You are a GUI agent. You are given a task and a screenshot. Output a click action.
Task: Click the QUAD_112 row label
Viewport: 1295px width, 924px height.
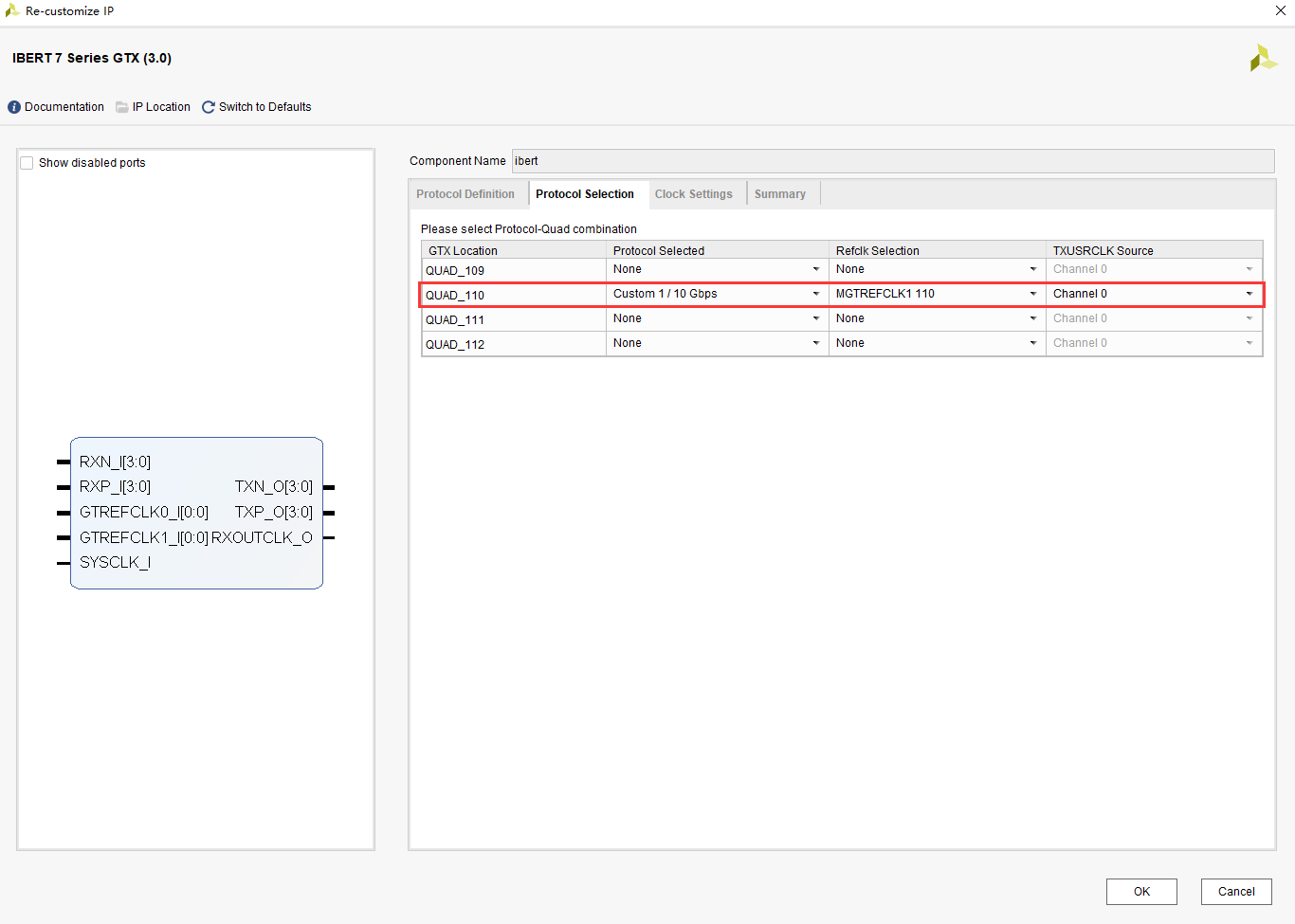click(455, 345)
